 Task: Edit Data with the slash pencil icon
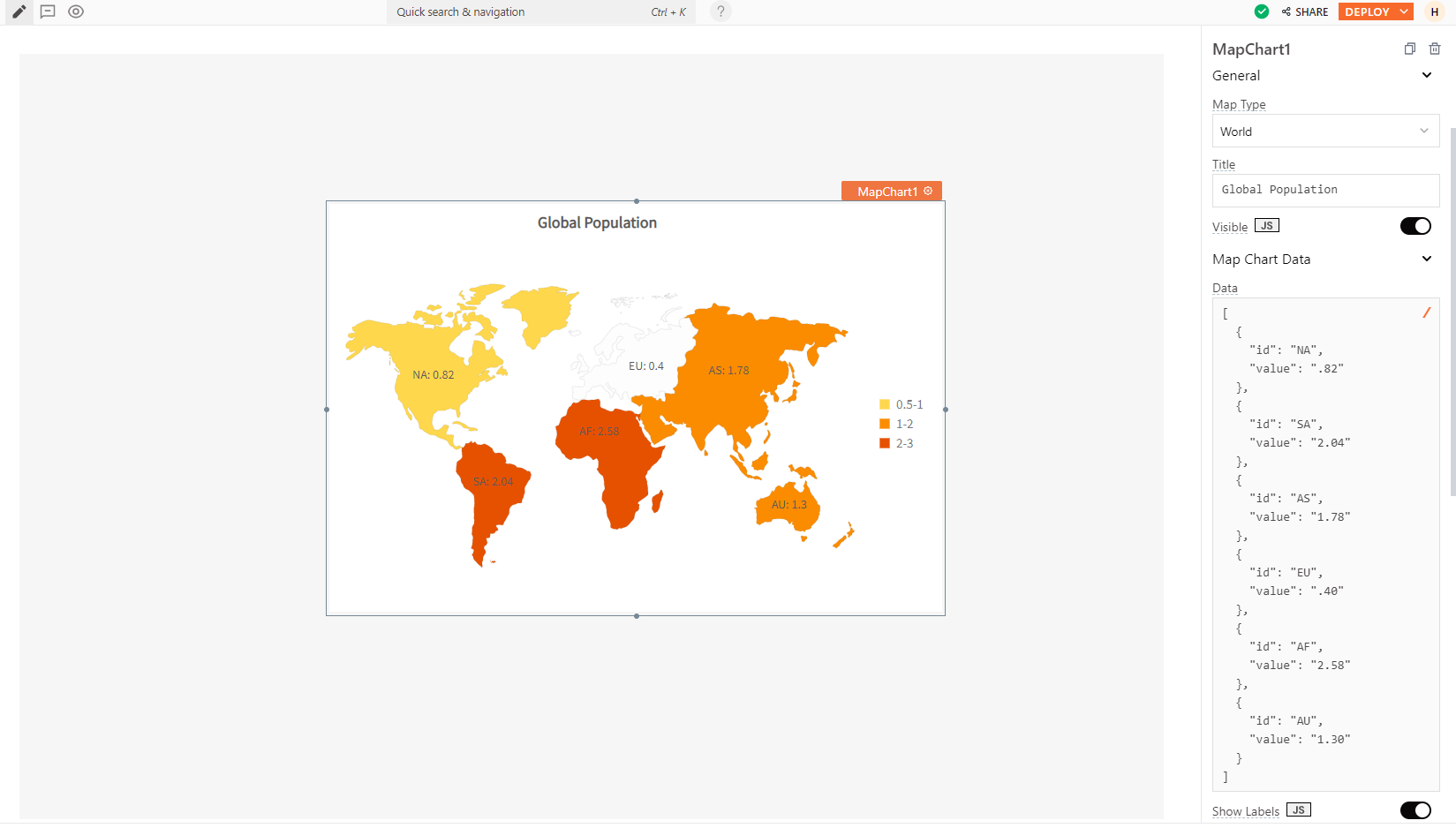pyautogui.click(x=1428, y=312)
